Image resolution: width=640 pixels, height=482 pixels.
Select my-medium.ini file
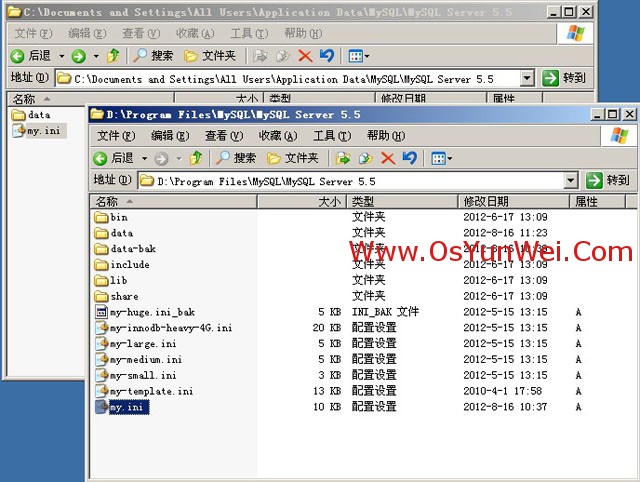point(138,360)
